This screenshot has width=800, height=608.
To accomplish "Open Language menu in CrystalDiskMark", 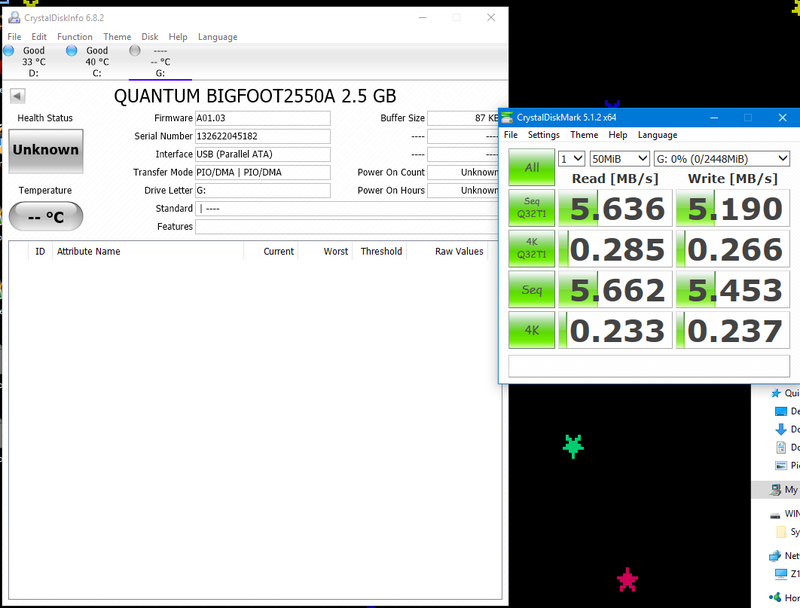I will pyautogui.click(x=658, y=135).
